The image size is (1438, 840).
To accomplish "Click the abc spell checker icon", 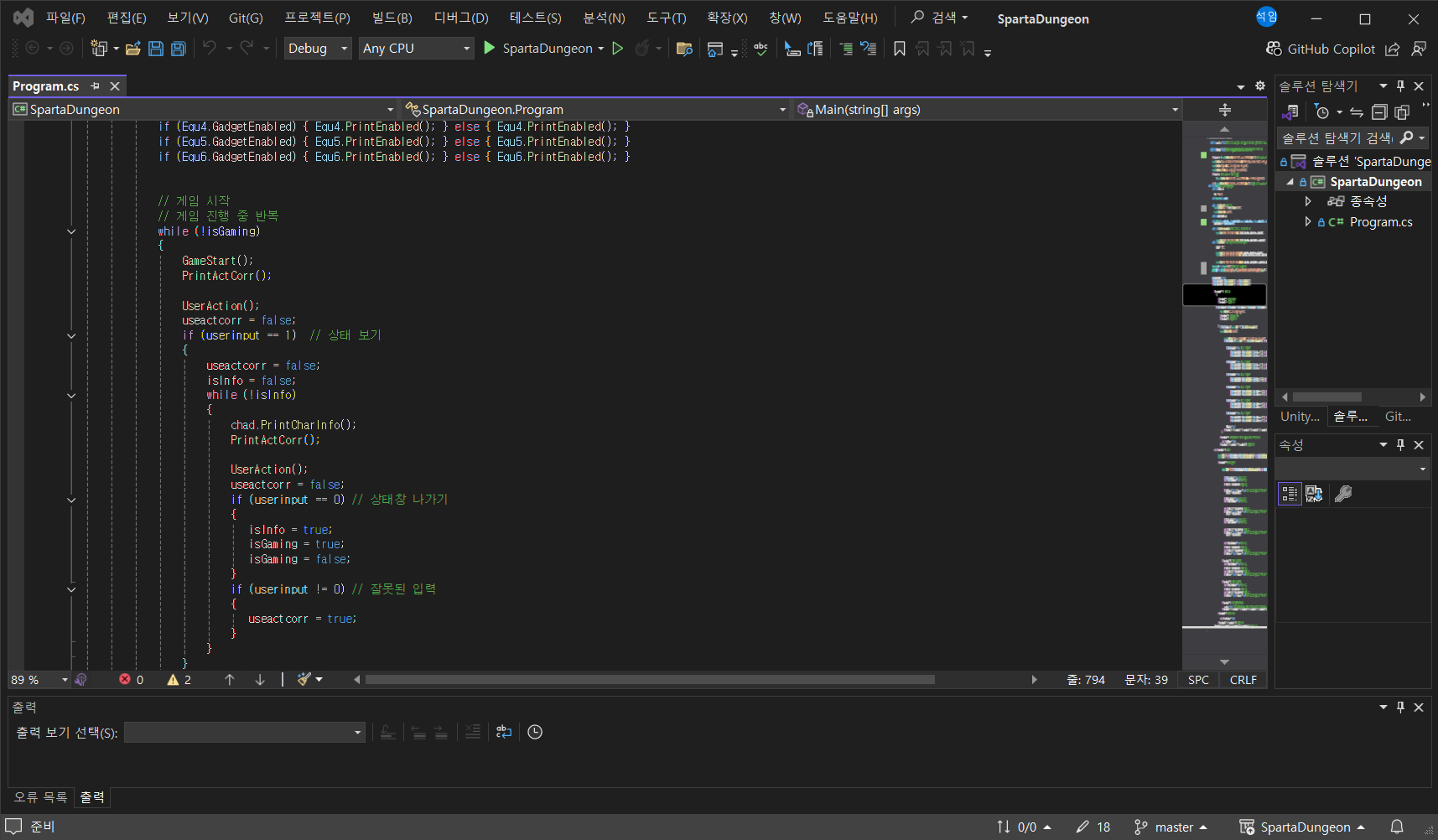I will point(761,49).
